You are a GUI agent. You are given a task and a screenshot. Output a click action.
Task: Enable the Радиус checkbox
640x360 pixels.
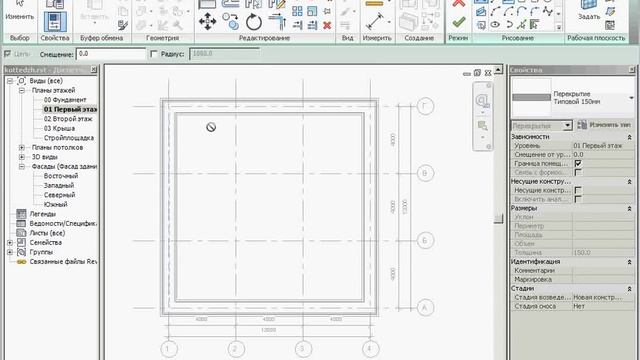[153, 54]
